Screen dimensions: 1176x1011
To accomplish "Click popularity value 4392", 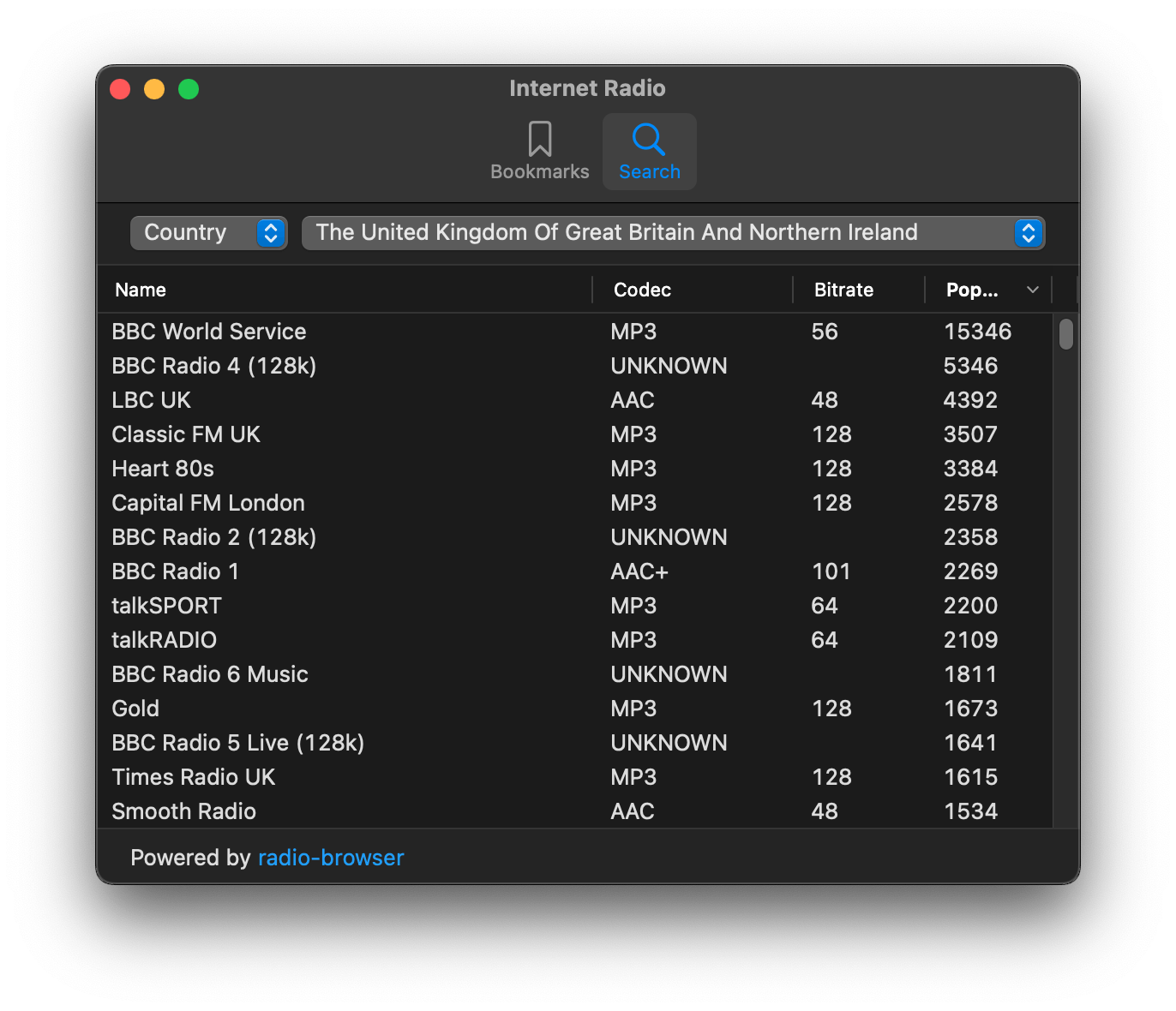I will click(970, 400).
